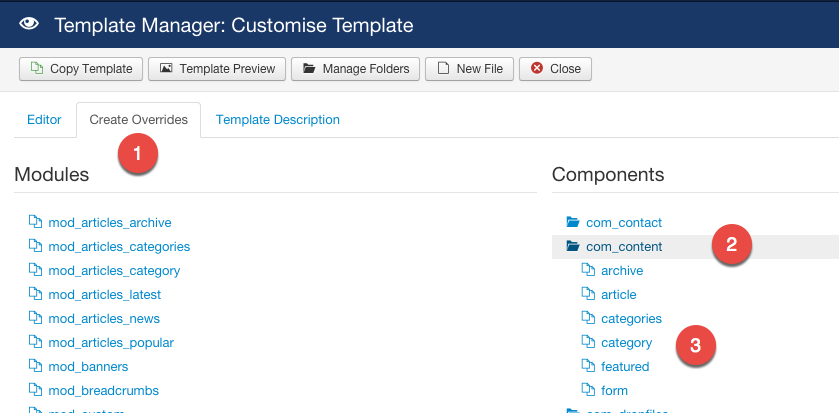Image resolution: width=839 pixels, height=413 pixels.
Task: Create override for article view
Action: tap(619, 295)
